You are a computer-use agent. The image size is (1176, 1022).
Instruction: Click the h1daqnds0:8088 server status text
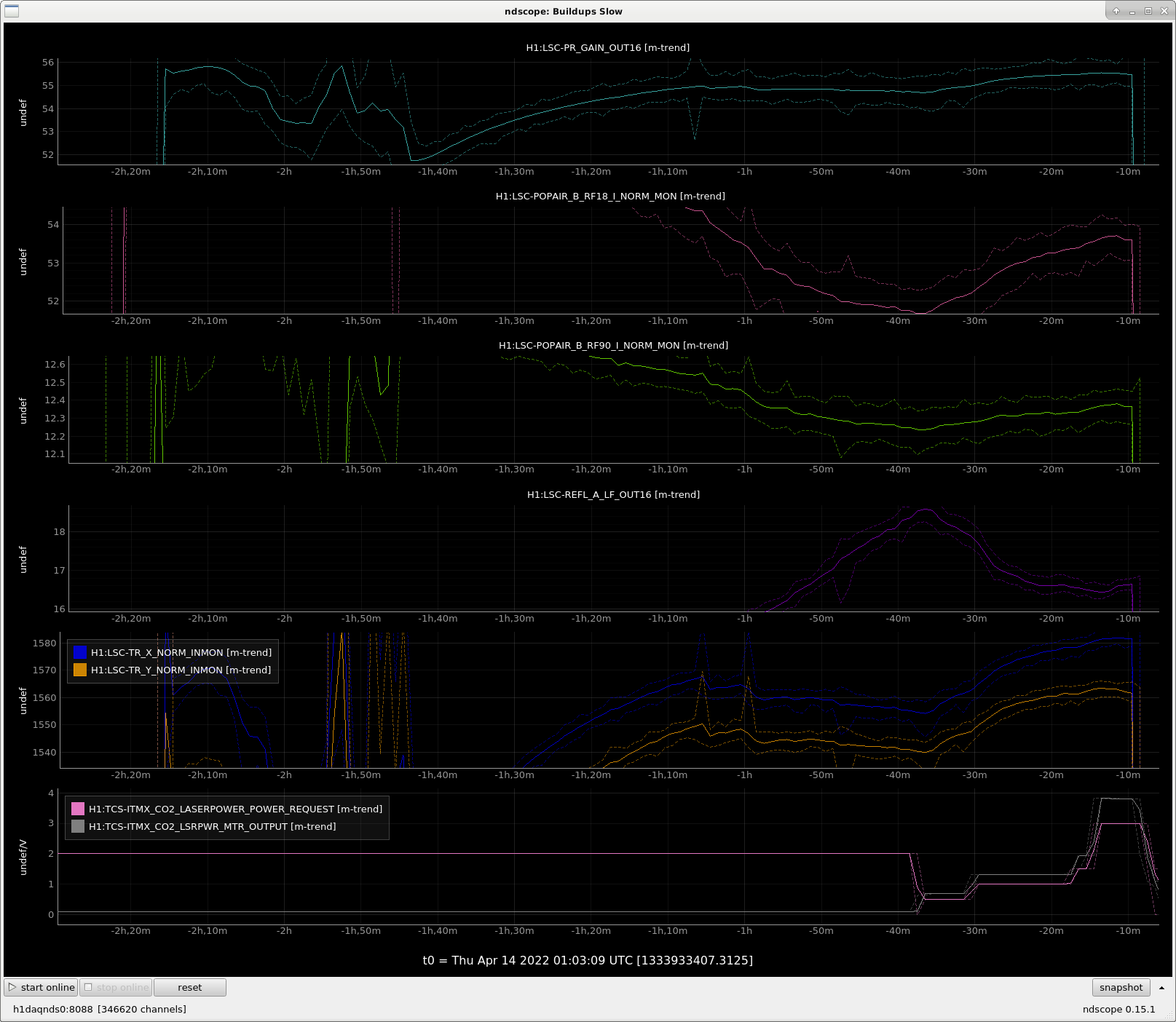point(100,1009)
